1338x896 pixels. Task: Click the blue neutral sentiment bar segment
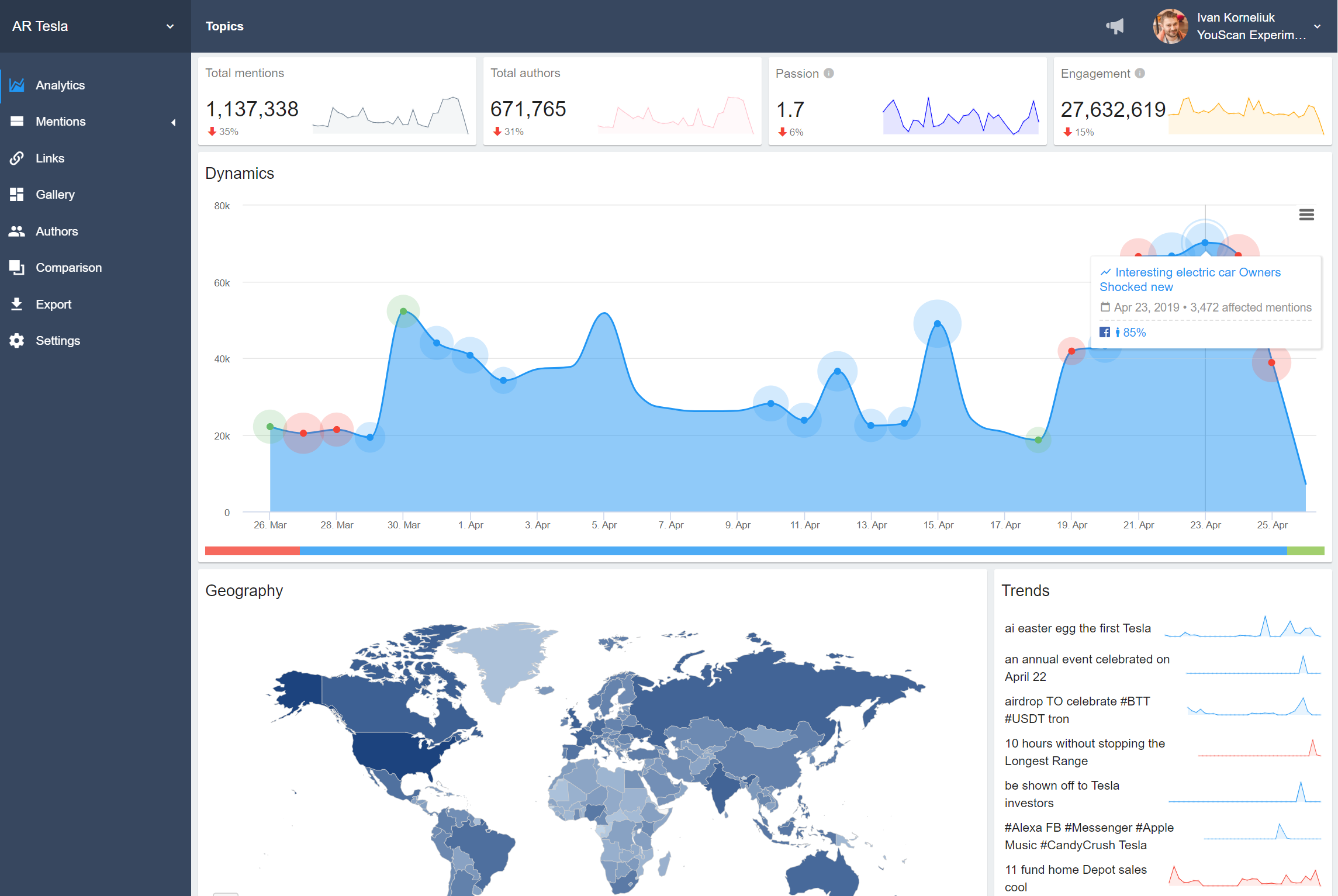click(793, 551)
